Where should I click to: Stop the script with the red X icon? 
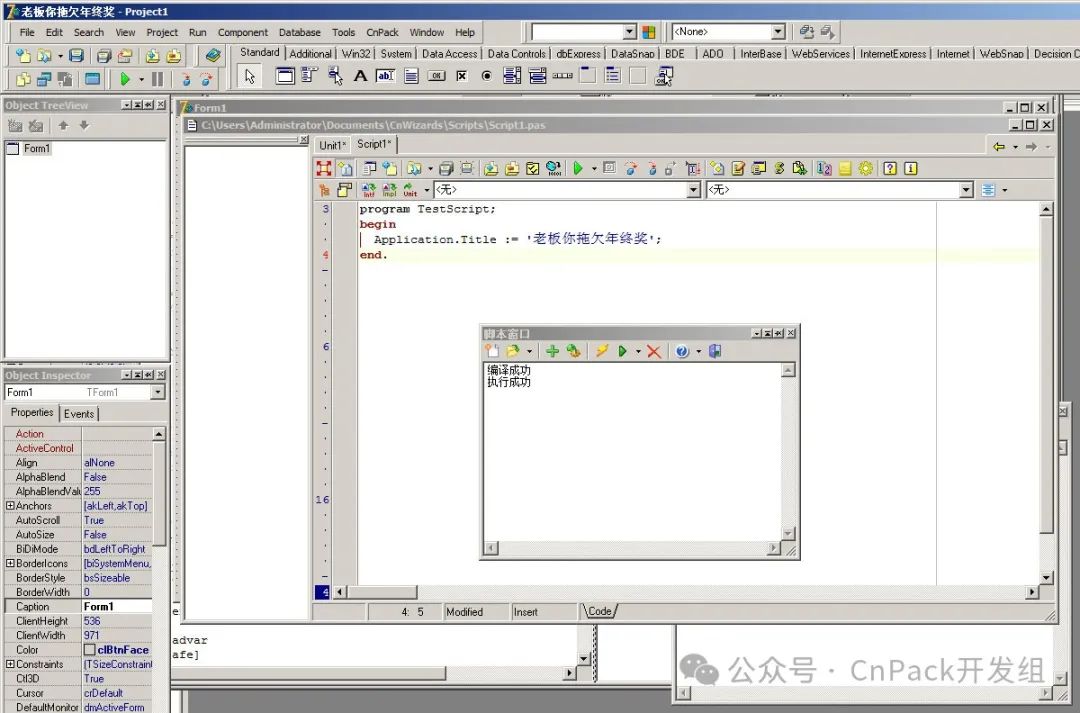(x=654, y=351)
